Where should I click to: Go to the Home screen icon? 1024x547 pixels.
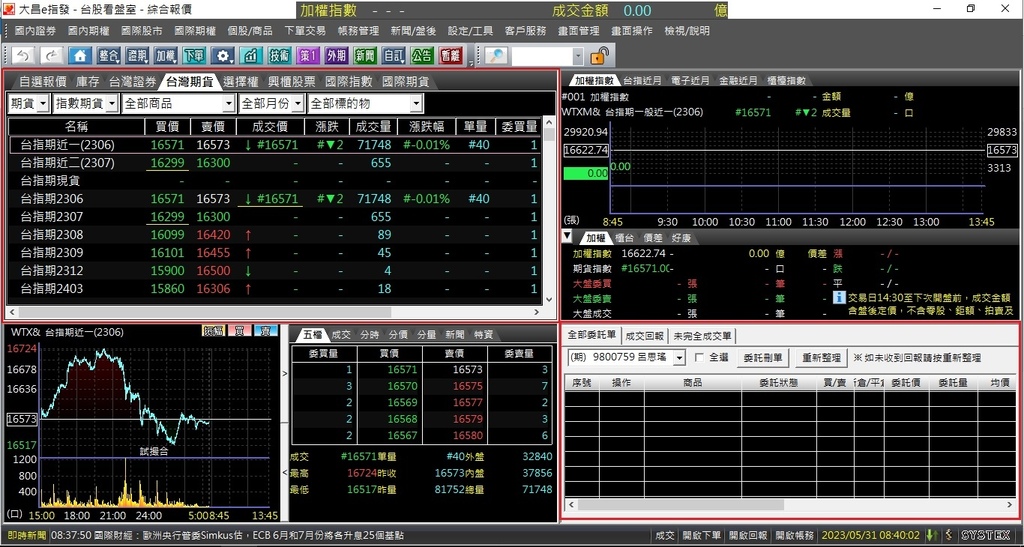pos(80,55)
